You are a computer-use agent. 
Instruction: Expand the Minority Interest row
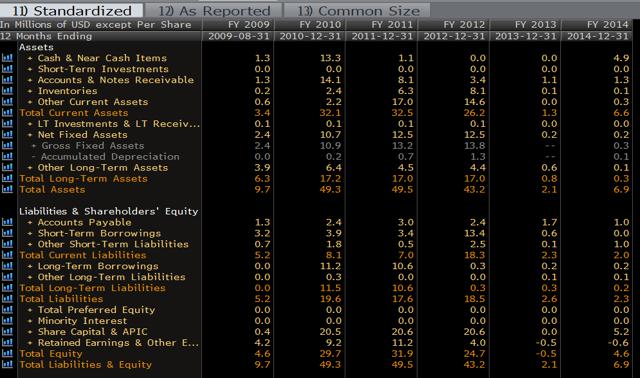click(30, 321)
